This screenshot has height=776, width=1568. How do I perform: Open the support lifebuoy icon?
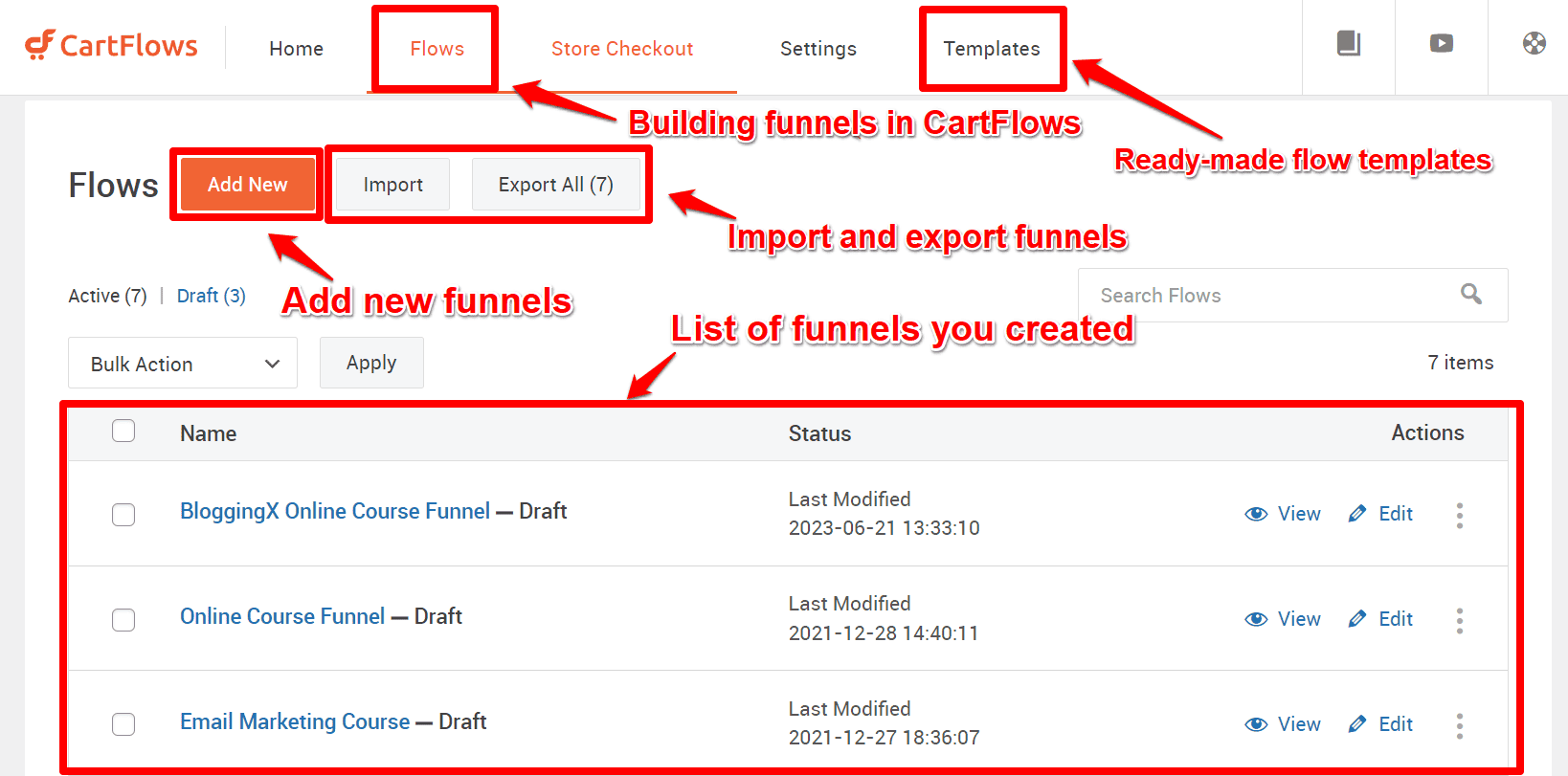coord(1534,43)
